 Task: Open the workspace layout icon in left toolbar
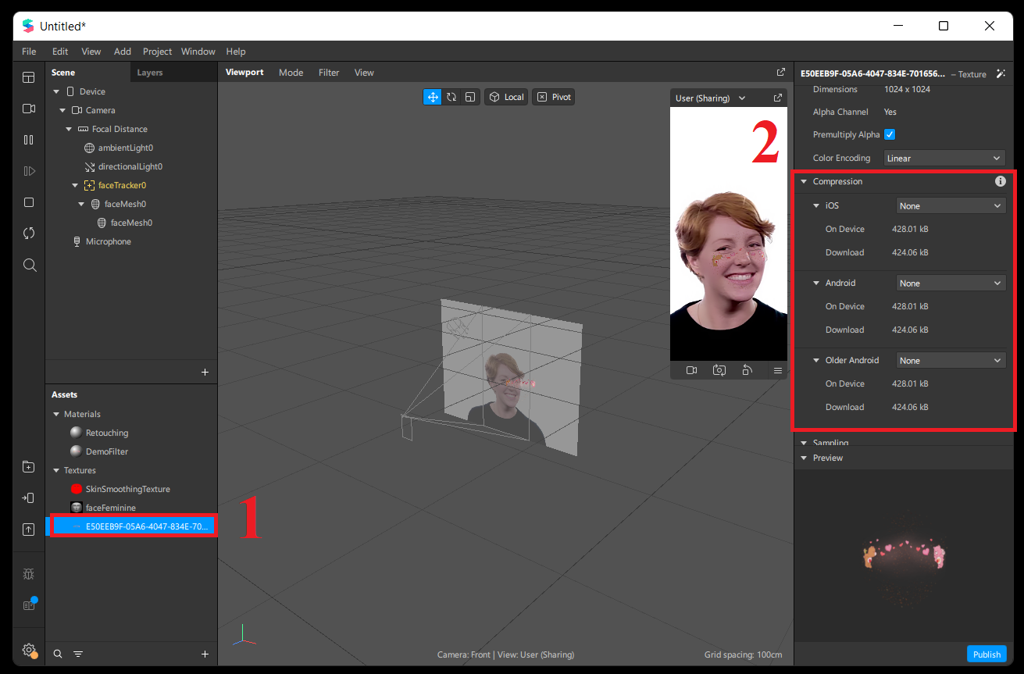click(28, 77)
